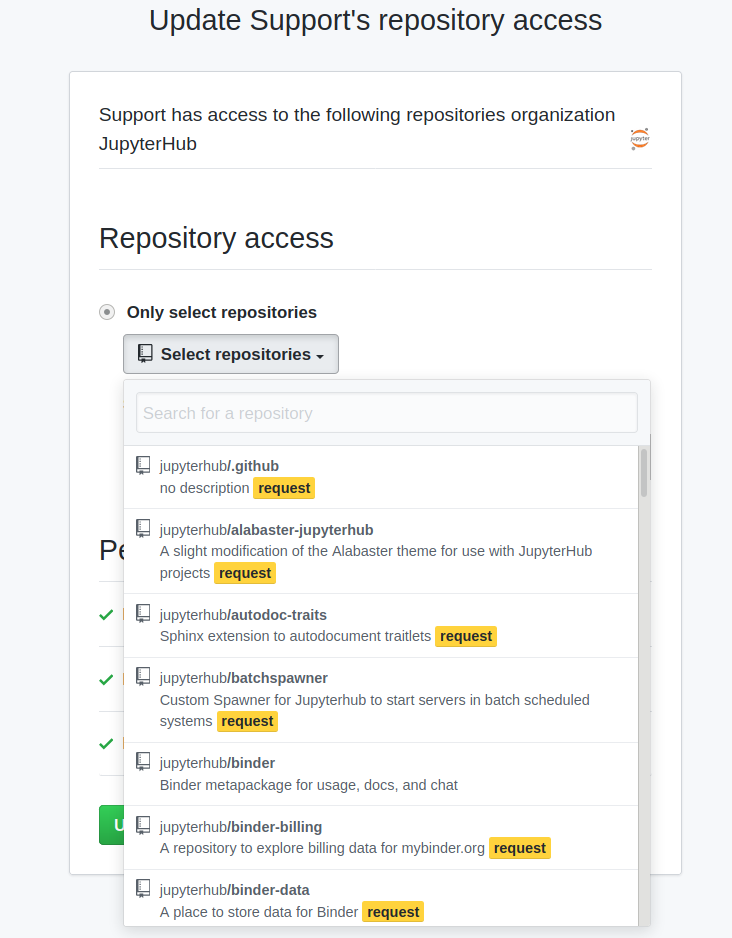Click the repository icon for batchspawner
Screen dimensions: 732x938
[x=142, y=675]
